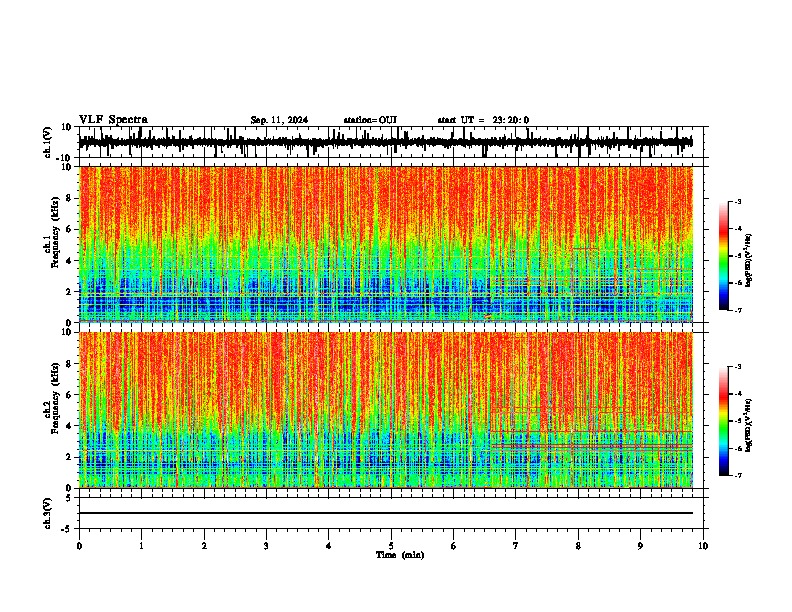The height and width of the screenshot is (612, 792).
Task: Click the "ch.3(V)" axis label
Action: click(48, 514)
